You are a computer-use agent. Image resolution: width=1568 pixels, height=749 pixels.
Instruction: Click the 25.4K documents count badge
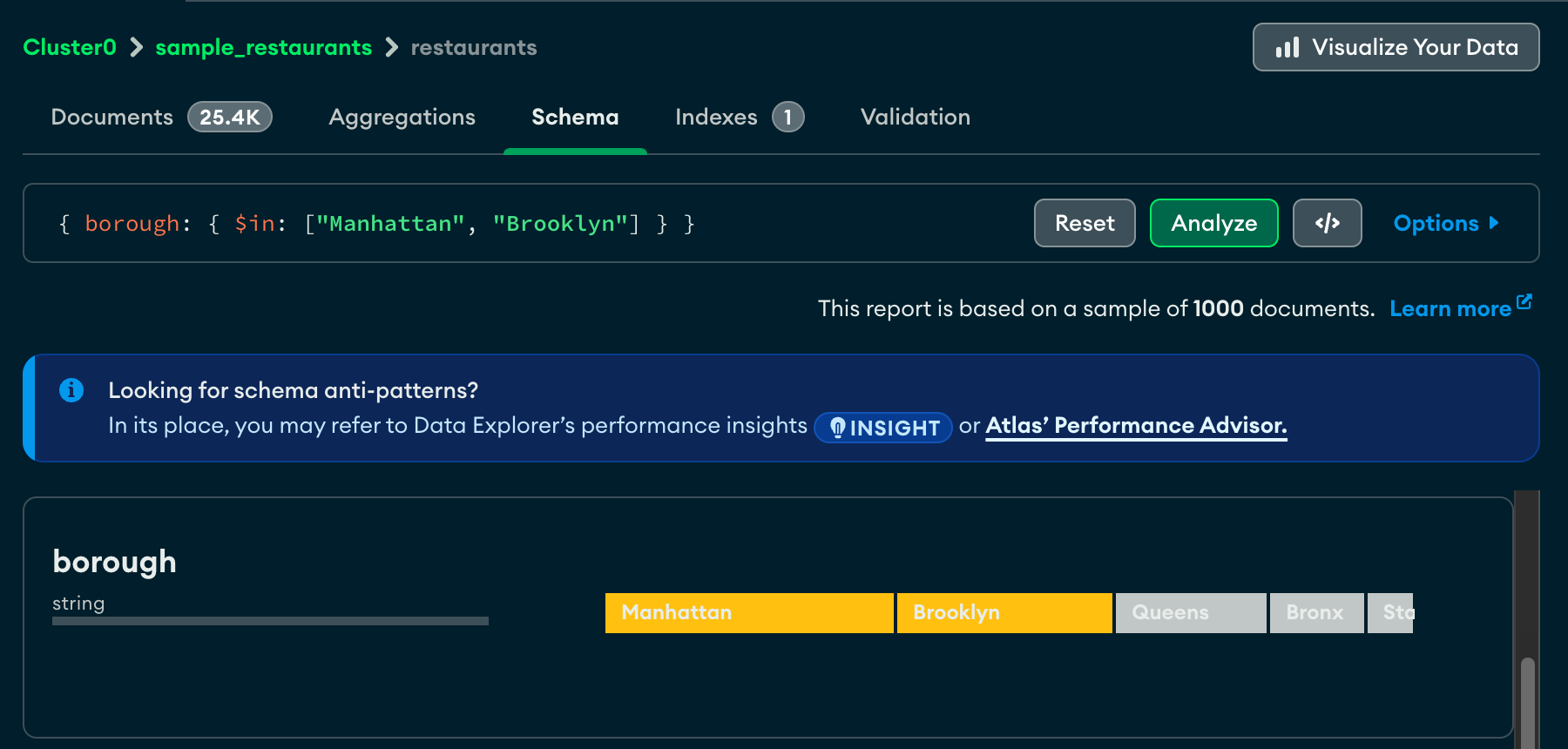(x=230, y=117)
